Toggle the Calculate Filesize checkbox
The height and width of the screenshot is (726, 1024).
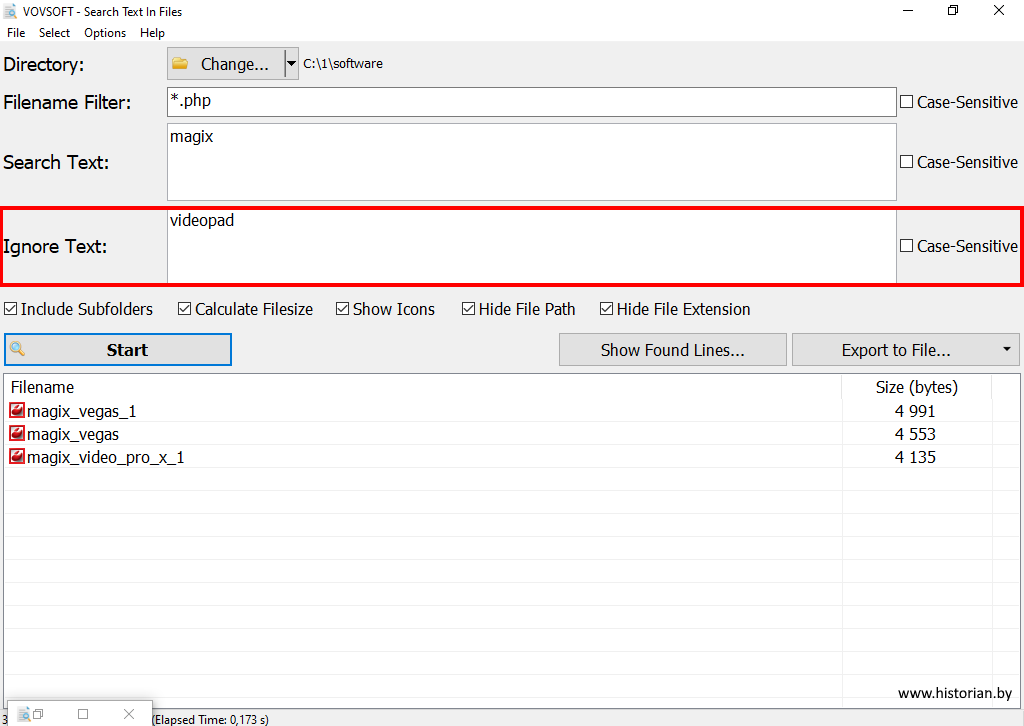click(185, 310)
